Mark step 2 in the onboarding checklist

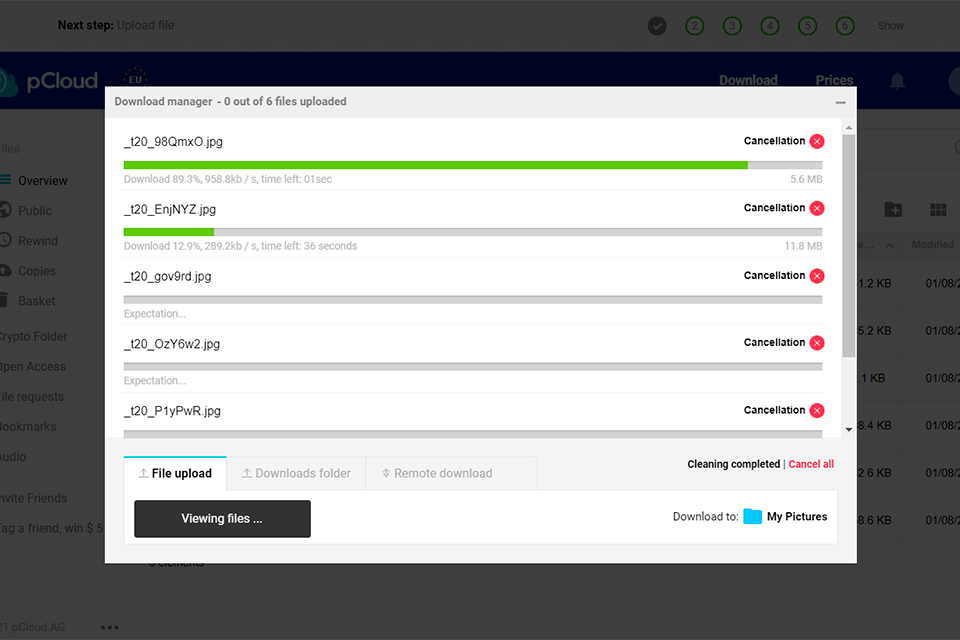click(x=695, y=25)
